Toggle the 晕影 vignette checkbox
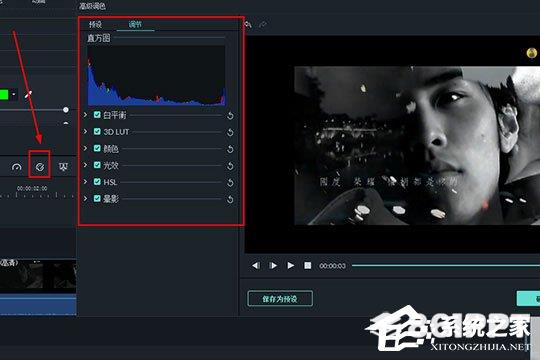Viewport: 540px width, 360px height. [97, 198]
